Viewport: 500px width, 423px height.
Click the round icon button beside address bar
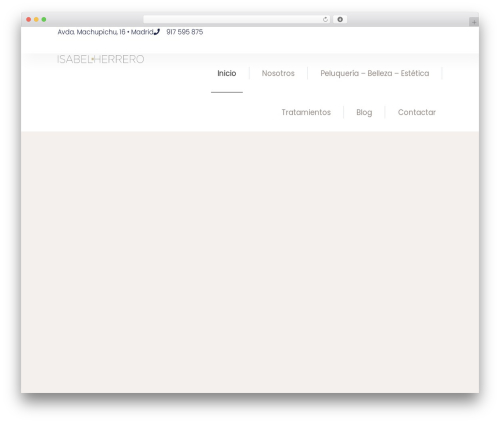click(x=340, y=20)
